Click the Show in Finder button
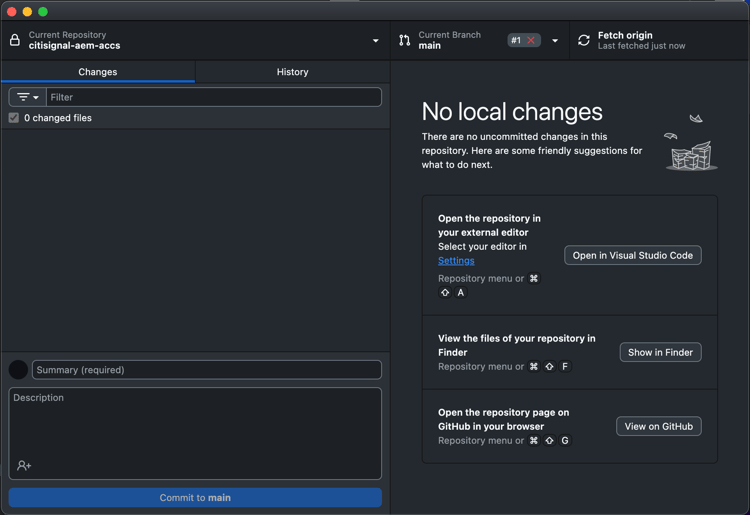 pos(661,352)
